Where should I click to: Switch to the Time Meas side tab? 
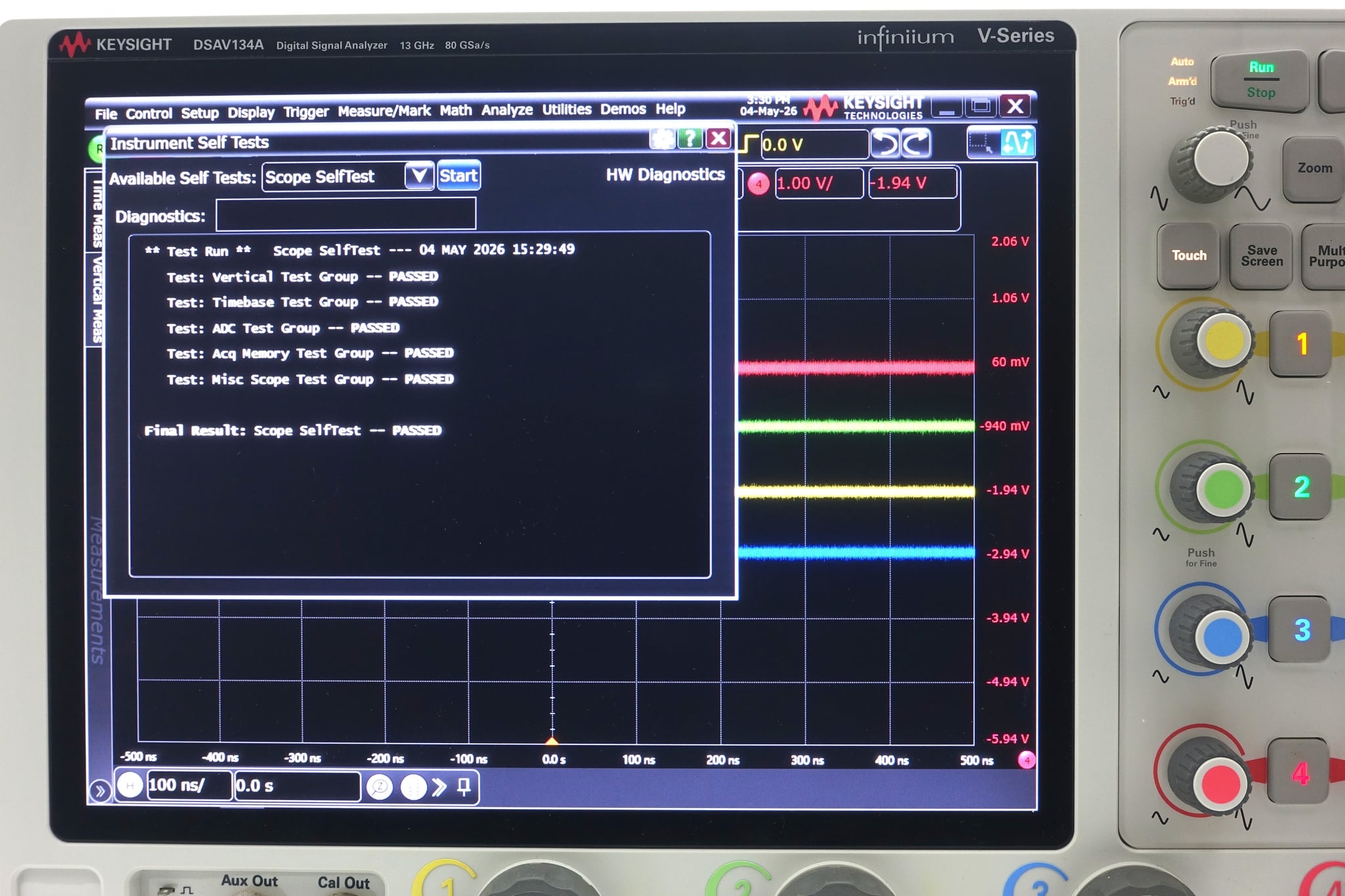97,212
